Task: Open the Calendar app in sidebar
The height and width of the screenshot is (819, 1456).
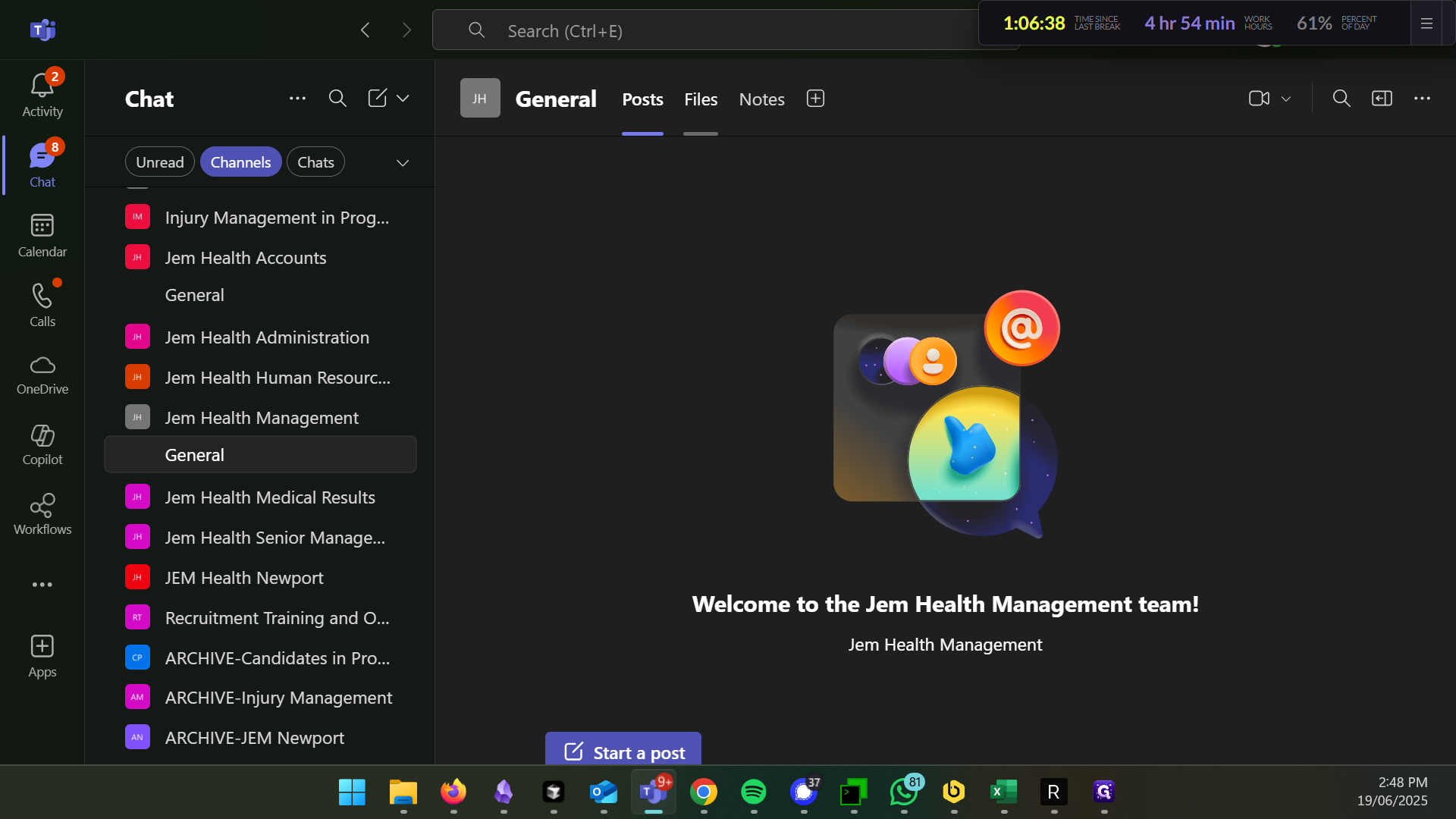Action: (x=42, y=236)
